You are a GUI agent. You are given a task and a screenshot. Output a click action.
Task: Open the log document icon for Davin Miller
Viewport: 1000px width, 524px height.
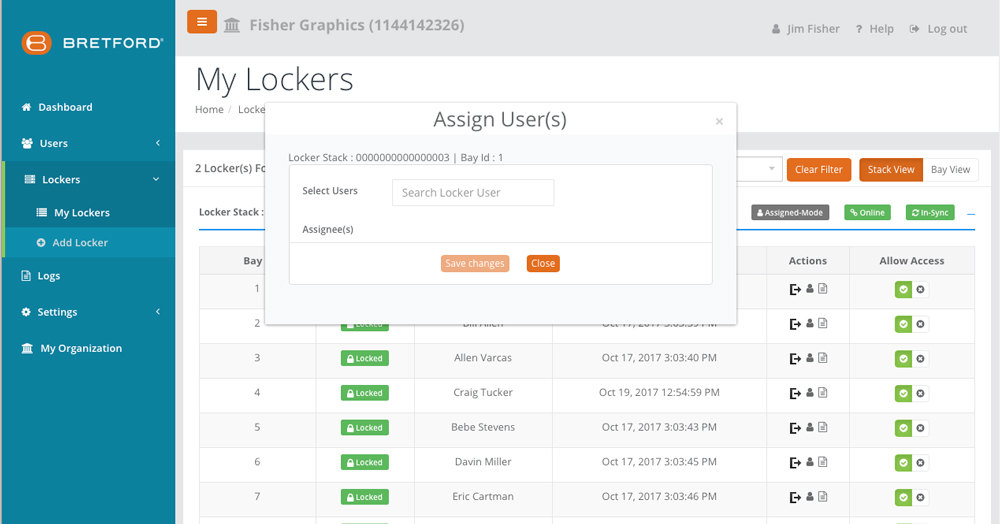coord(823,462)
